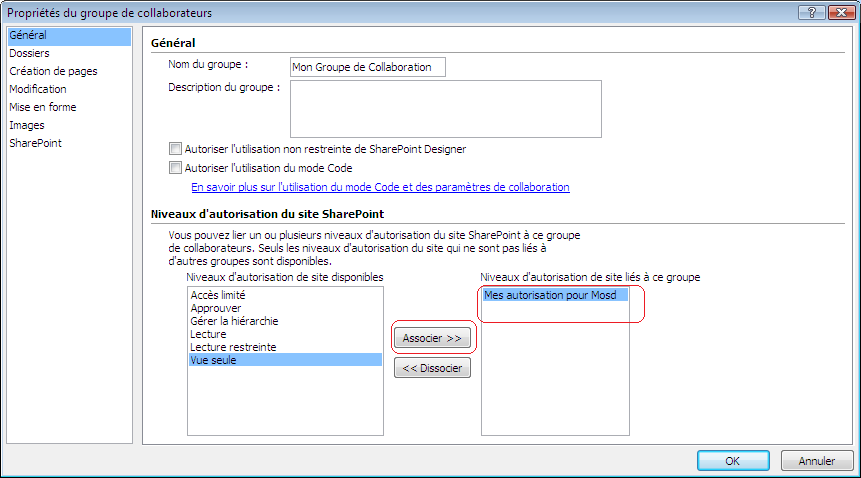Screen dimensions: 861x478
Task: Enable unrestricted SharePoint Designer usage checkbox
Action: pos(176,149)
